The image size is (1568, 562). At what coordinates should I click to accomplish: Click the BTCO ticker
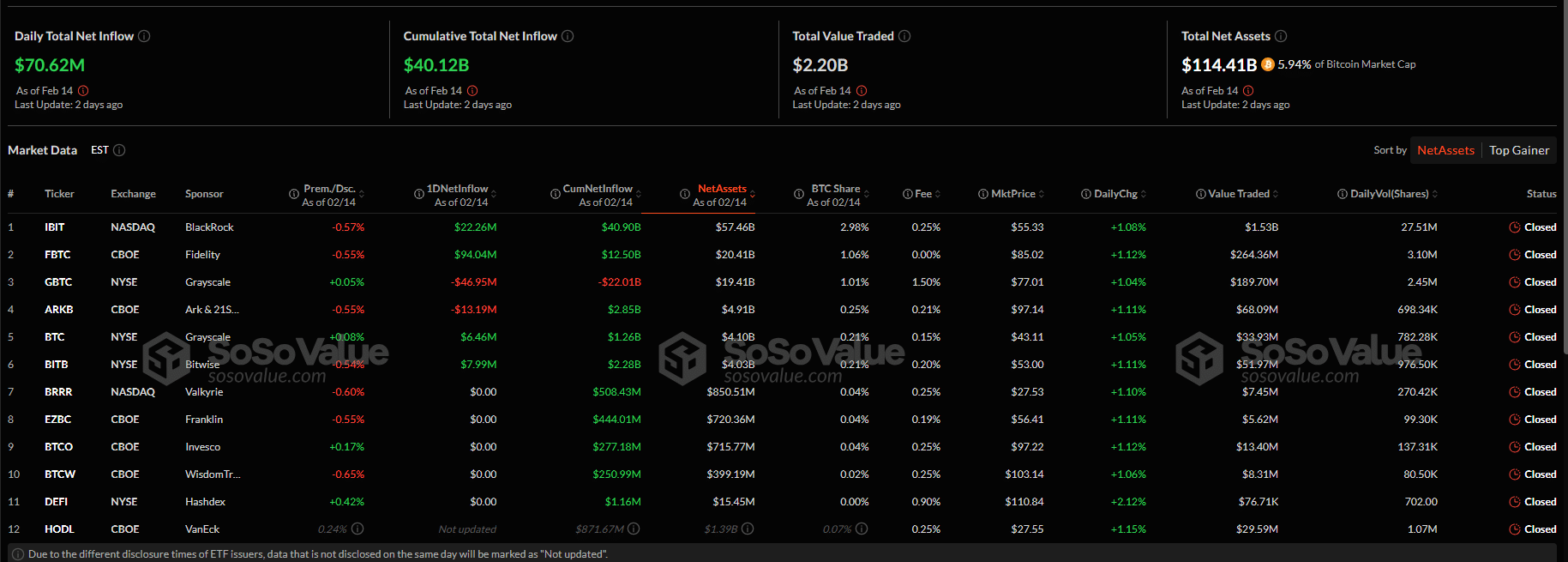point(59,447)
